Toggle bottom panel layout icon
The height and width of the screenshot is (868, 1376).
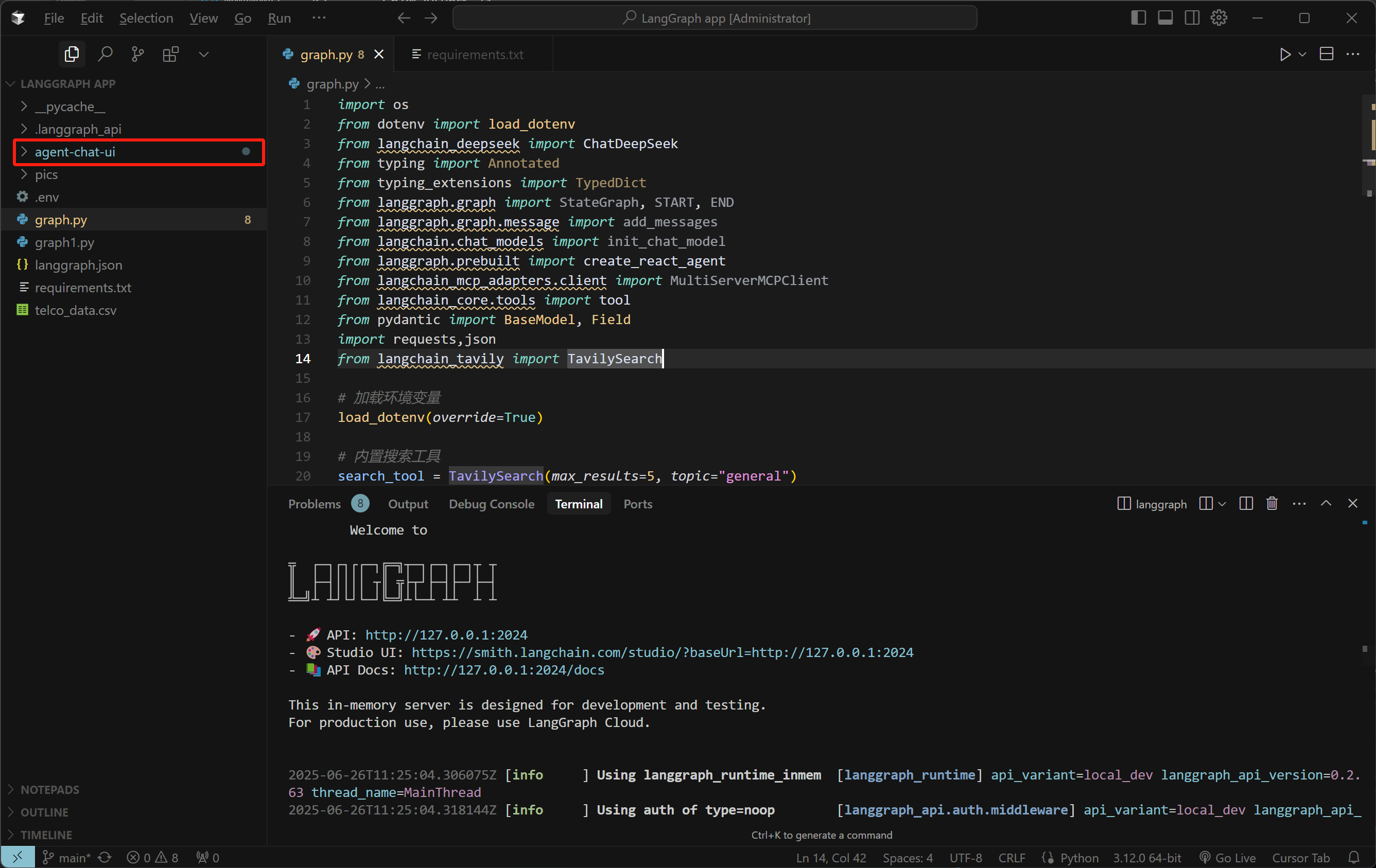[1164, 17]
